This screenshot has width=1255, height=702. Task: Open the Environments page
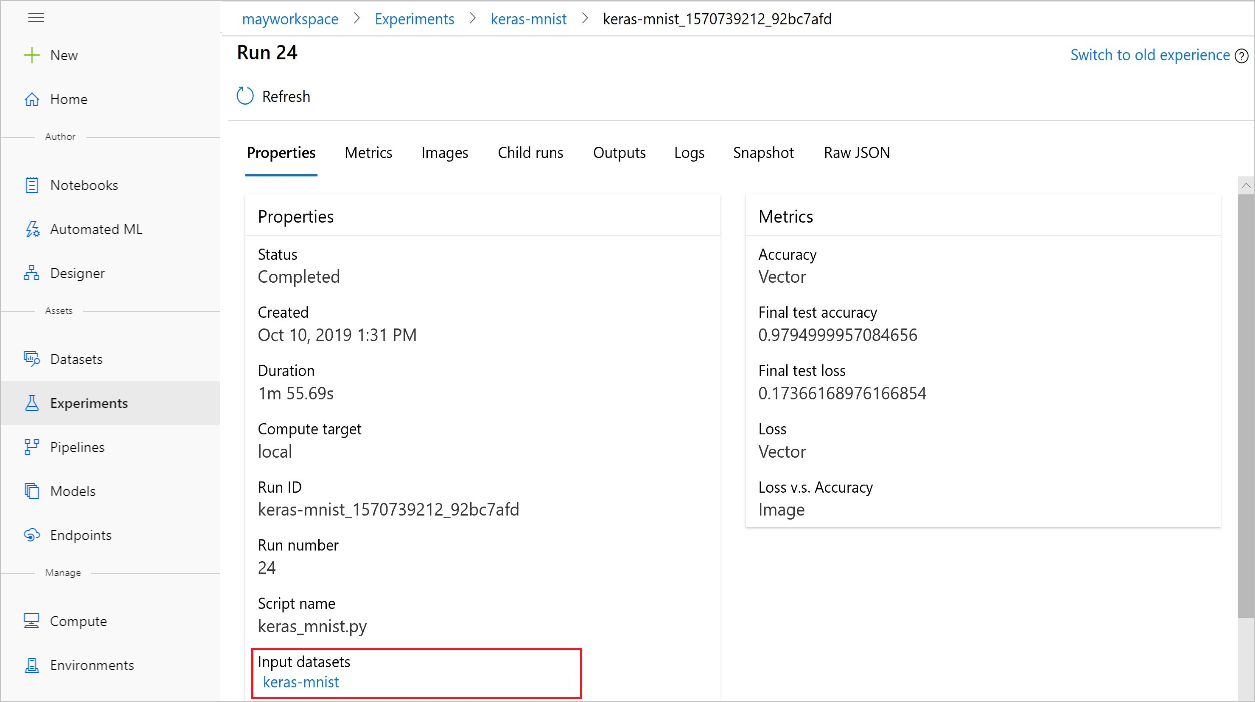pyautogui.click(x=92, y=664)
